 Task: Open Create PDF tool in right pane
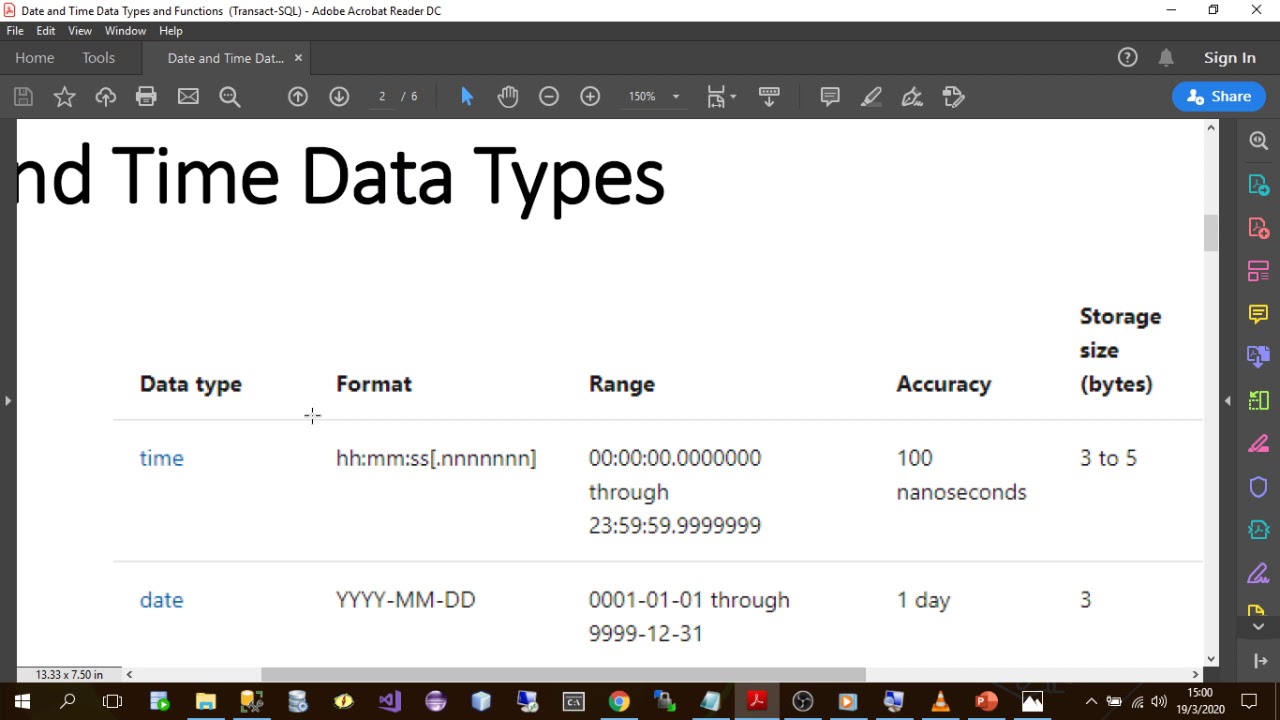tap(1259, 229)
